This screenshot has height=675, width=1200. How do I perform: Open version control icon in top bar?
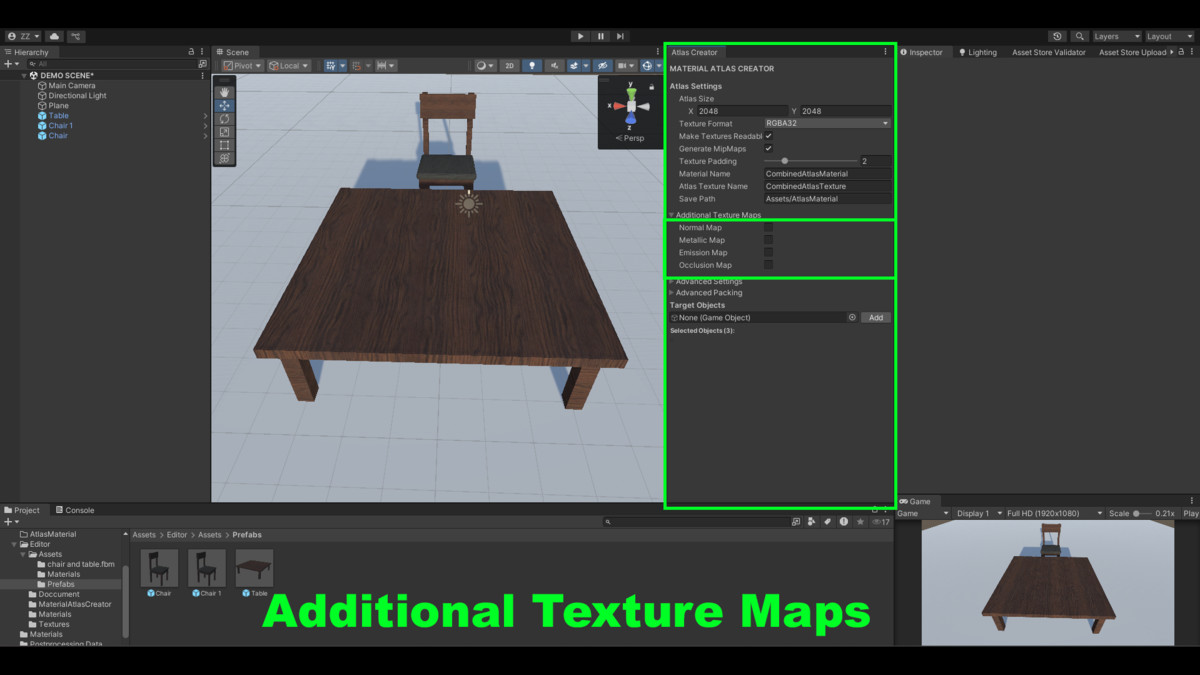(x=77, y=36)
